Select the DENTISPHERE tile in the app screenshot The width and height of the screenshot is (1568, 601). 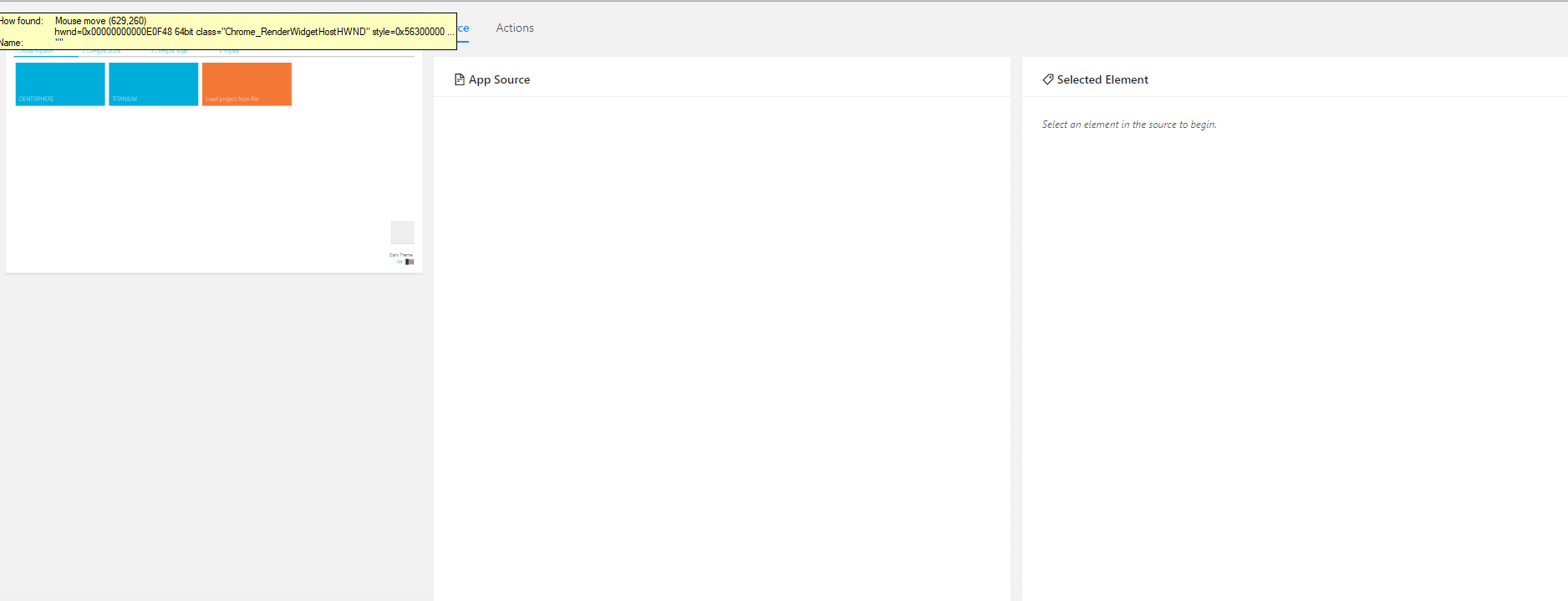pyautogui.click(x=60, y=84)
